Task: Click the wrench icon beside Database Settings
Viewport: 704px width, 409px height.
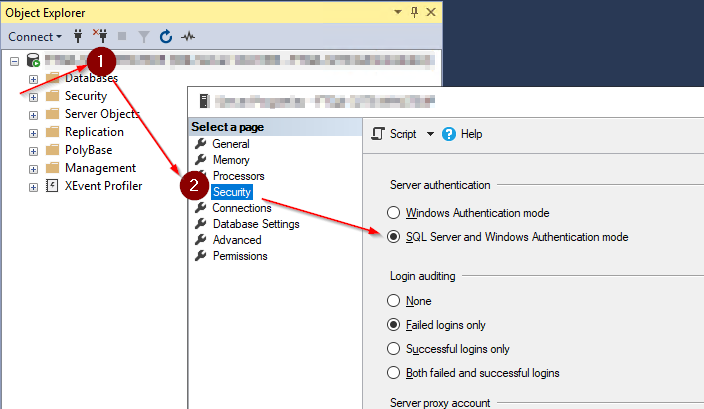Action: tap(201, 224)
